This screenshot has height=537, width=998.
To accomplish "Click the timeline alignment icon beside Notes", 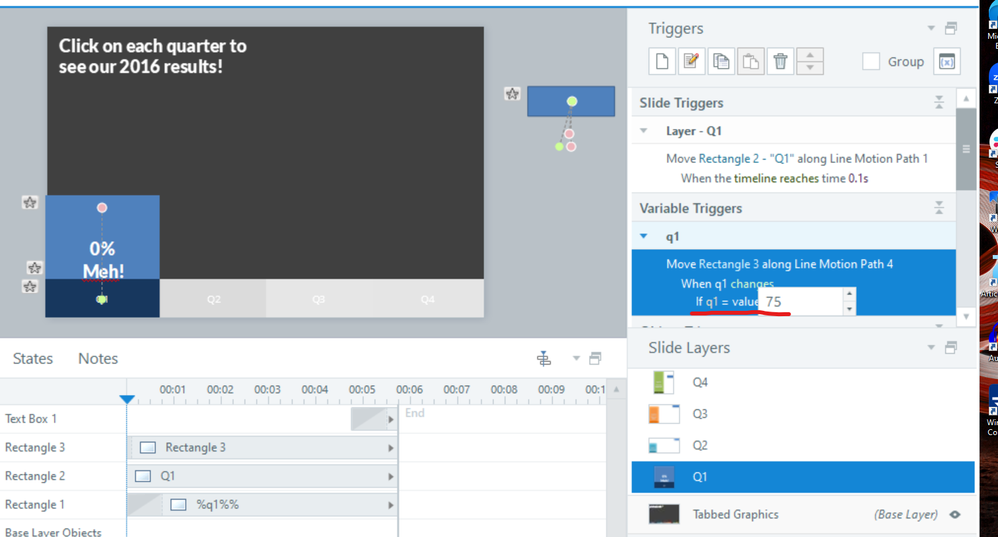I will pyautogui.click(x=544, y=359).
